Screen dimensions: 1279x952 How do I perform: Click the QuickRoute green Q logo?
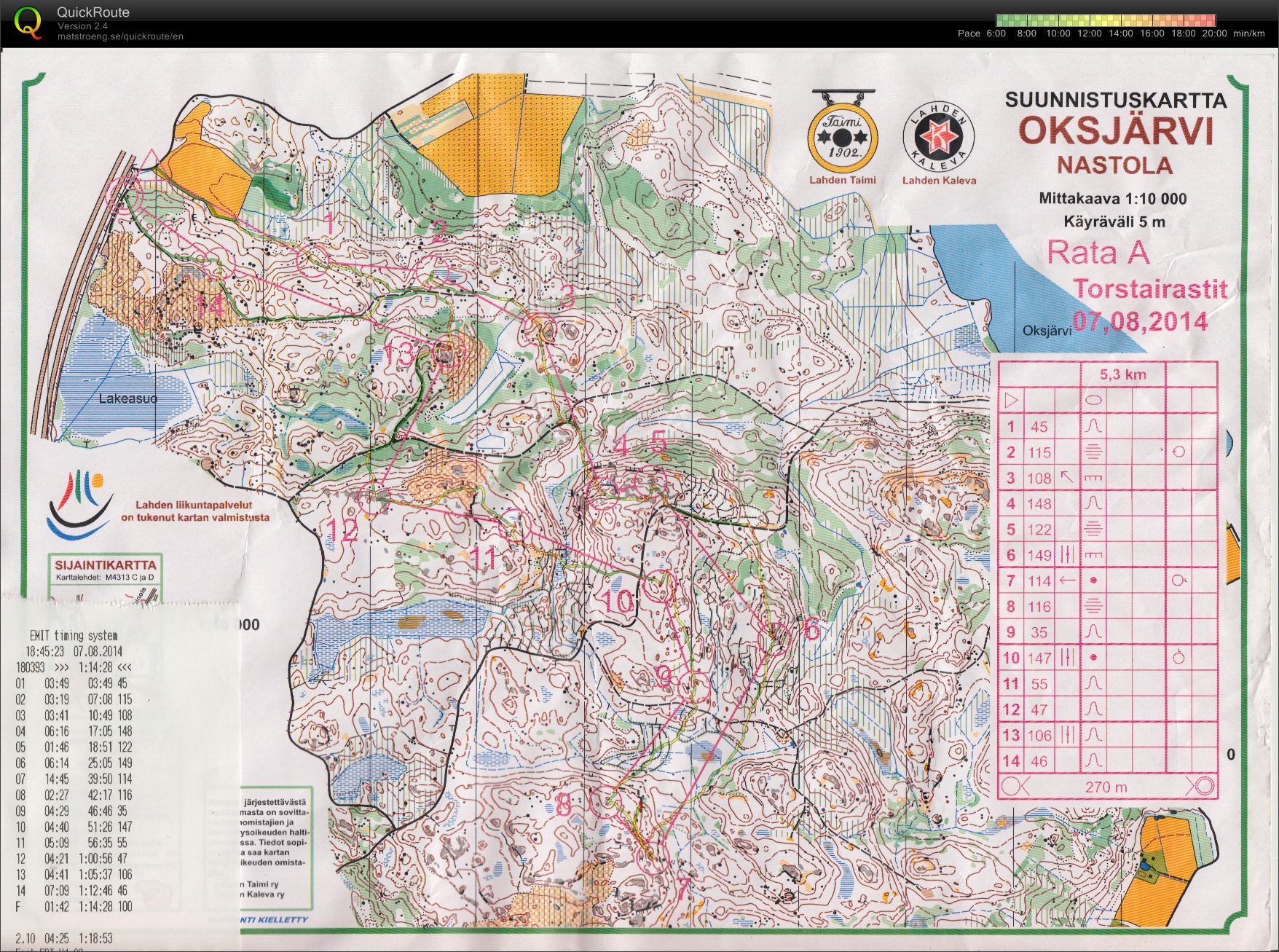coord(28,22)
